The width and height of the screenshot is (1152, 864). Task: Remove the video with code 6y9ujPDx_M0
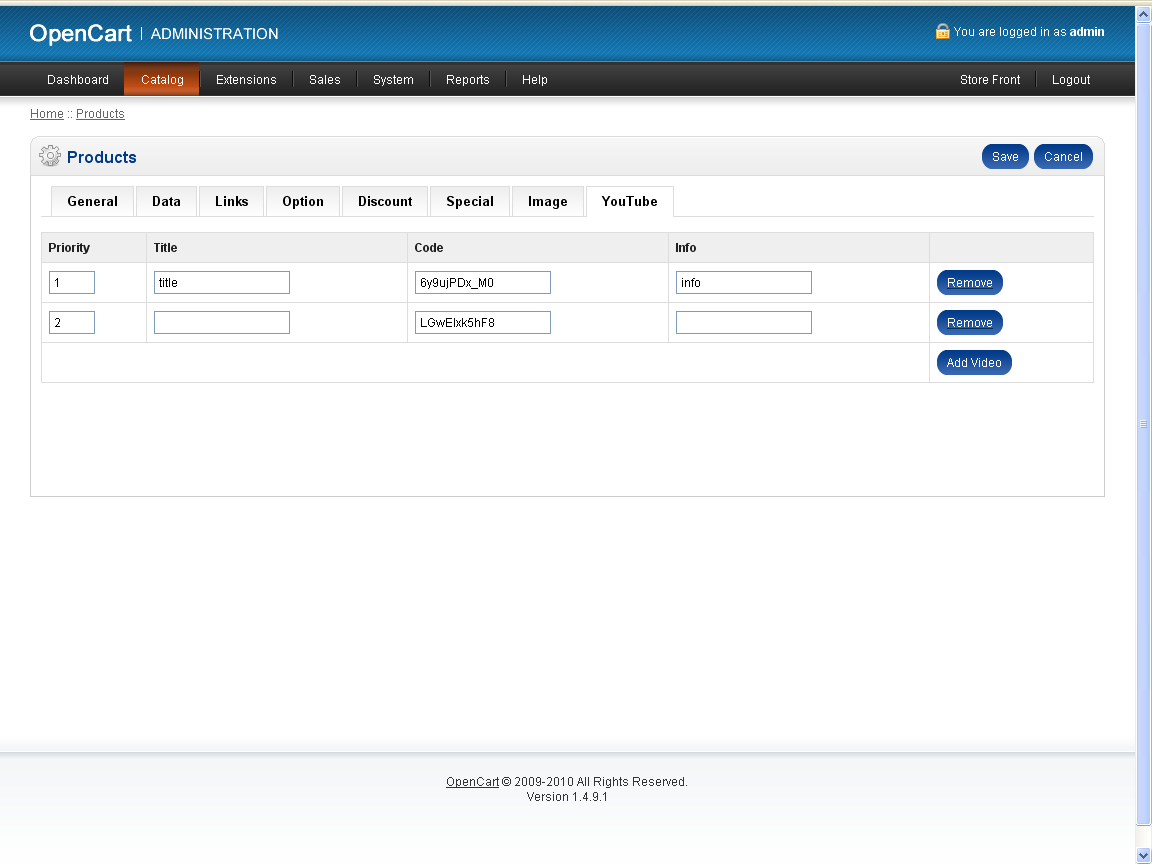click(x=970, y=283)
